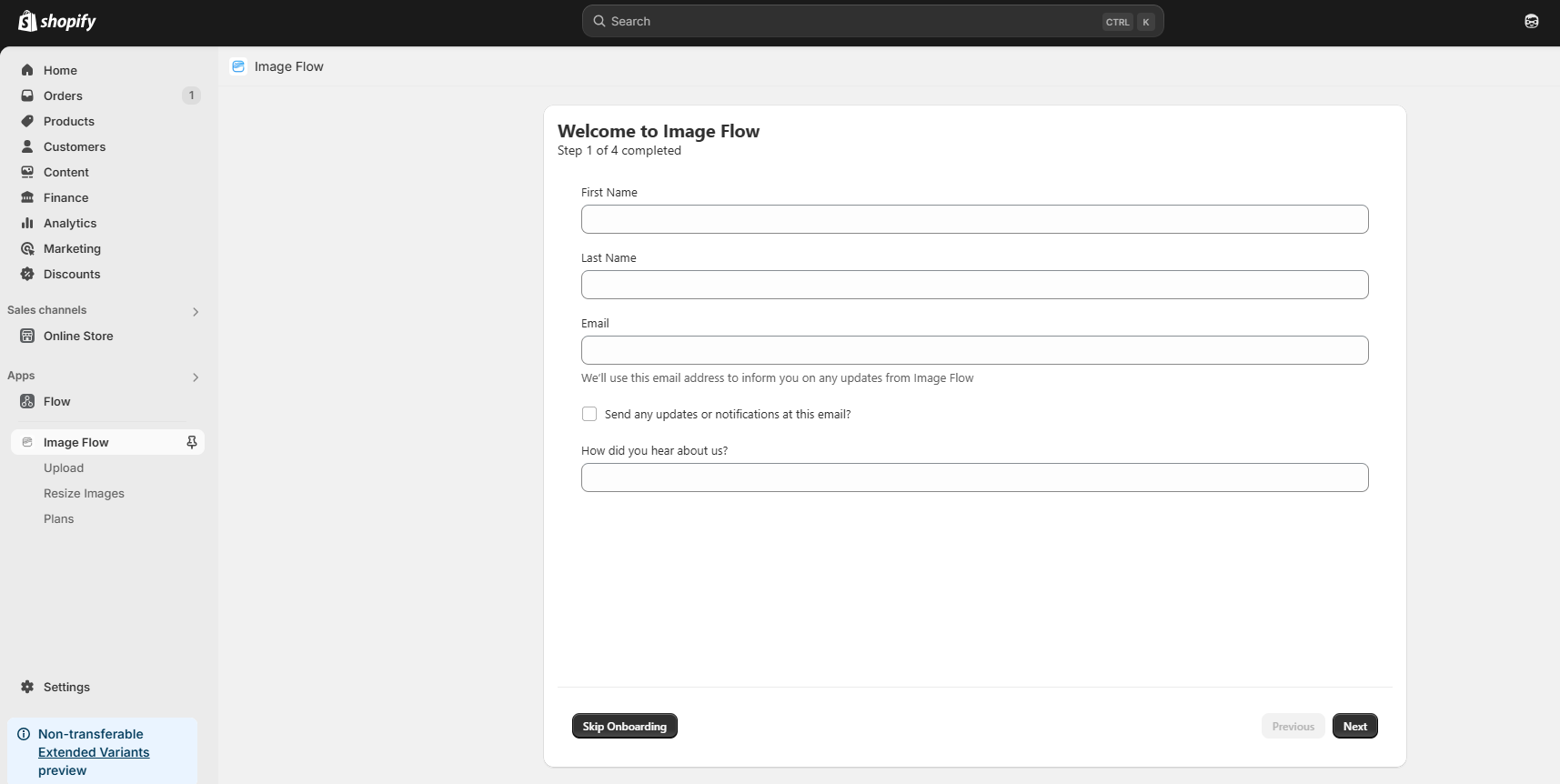Click the disabled Previous button

click(1293, 726)
